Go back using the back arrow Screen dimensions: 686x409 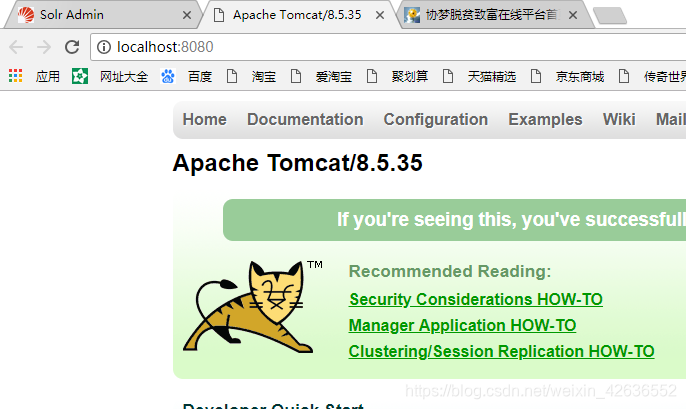16,47
